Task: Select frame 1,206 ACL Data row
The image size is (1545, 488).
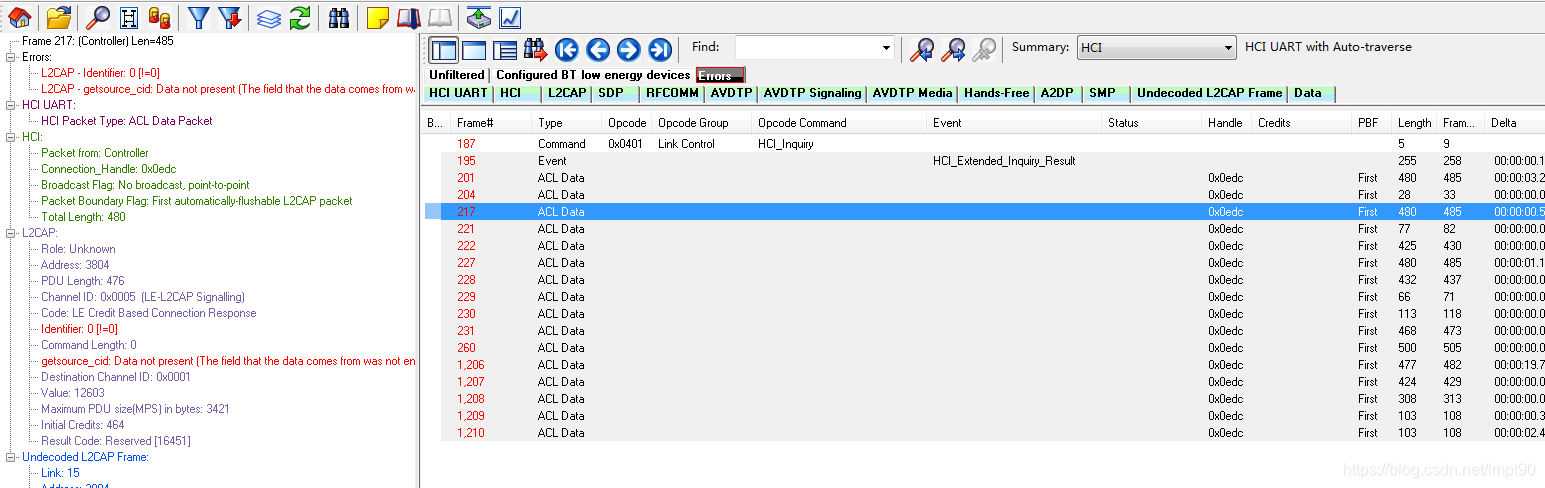Action: (985, 365)
